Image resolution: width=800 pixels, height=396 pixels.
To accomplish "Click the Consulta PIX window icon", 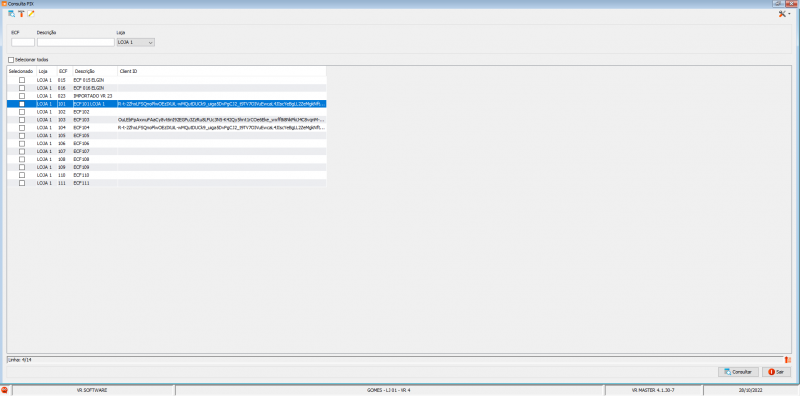I will [x=4, y=4].
